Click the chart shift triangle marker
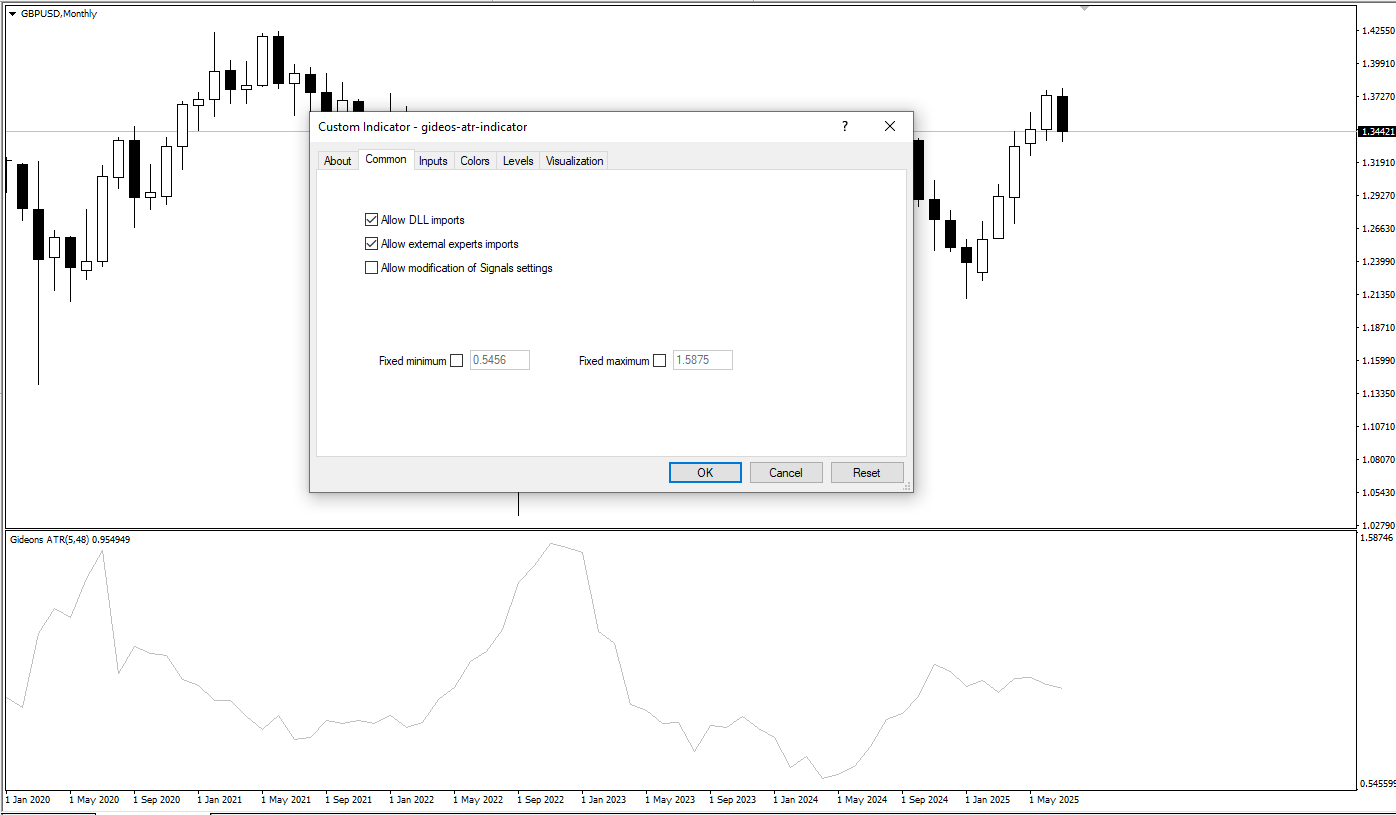The image size is (1396, 815). (1084, 8)
